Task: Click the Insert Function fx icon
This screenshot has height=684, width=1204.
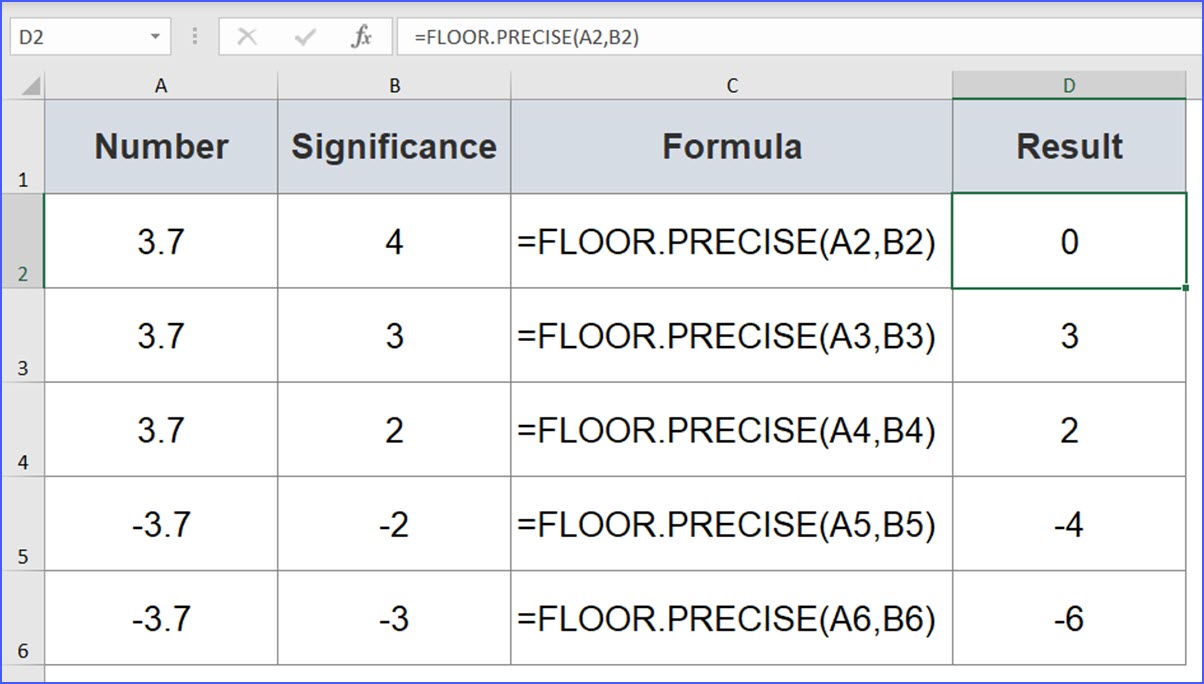Action: pos(361,38)
